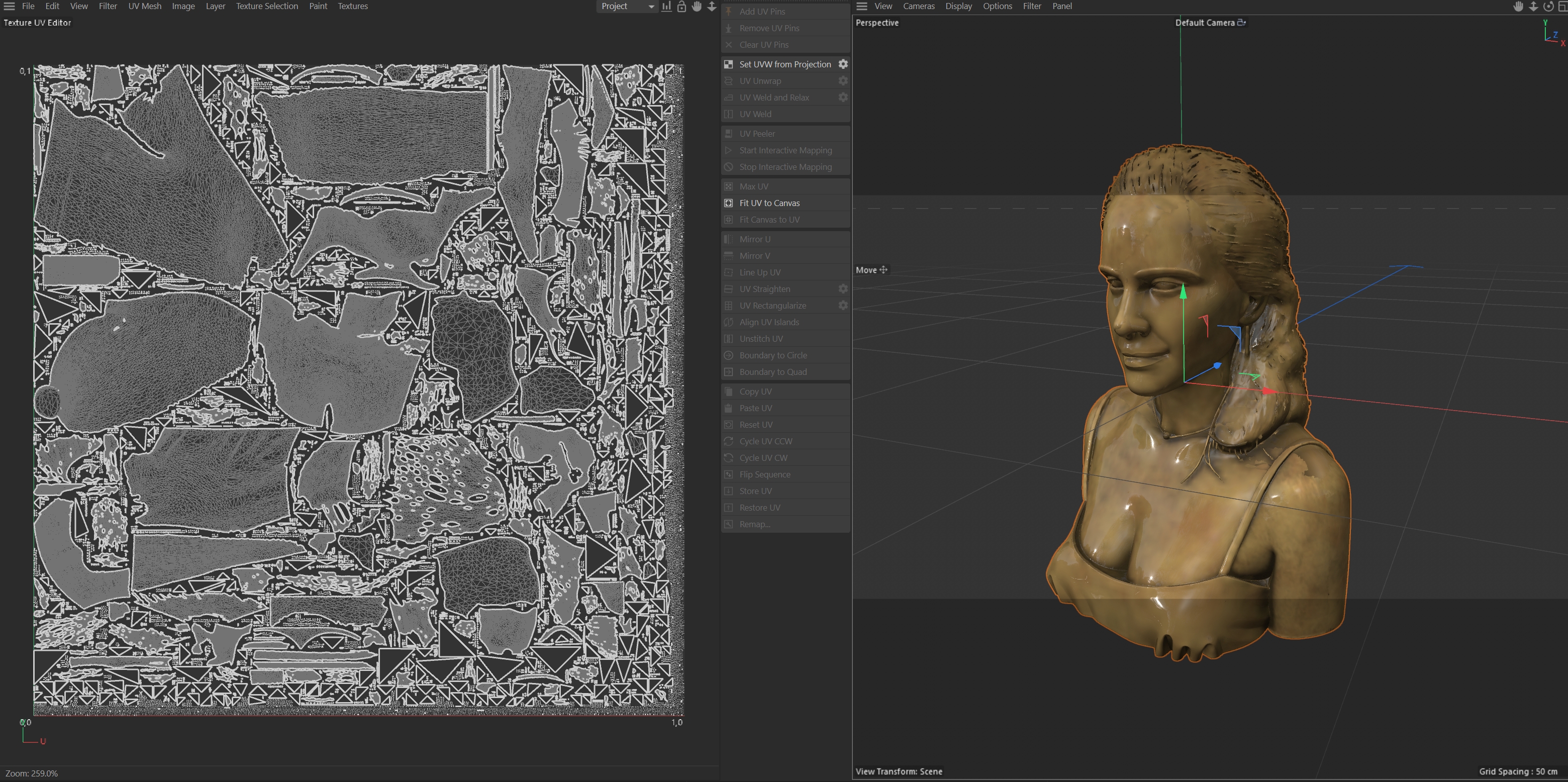1568x782 pixels.
Task: Click the Default Camera link icon
Action: point(1242,23)
